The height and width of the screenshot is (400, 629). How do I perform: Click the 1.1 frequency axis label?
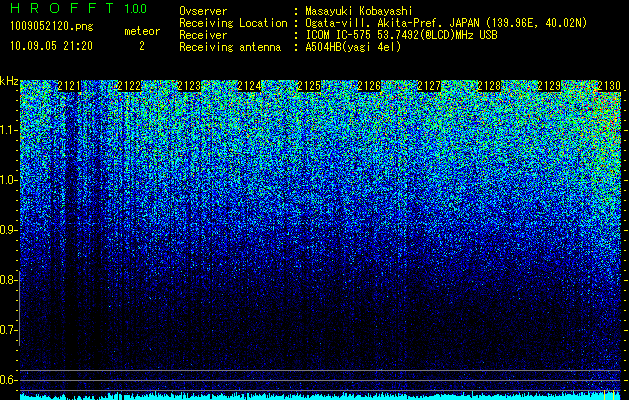[x=8, y=130]
